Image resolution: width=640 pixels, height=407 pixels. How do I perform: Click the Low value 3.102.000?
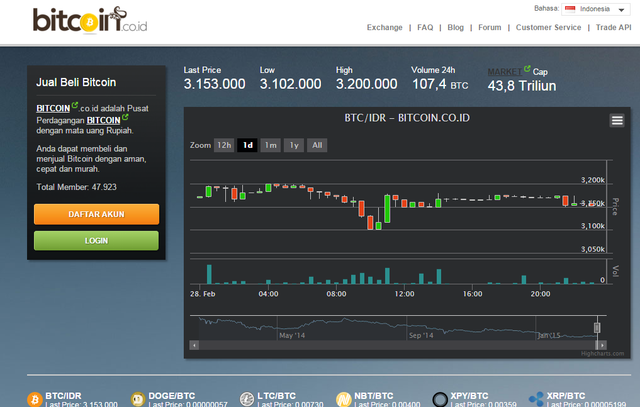tap(290, 84)
